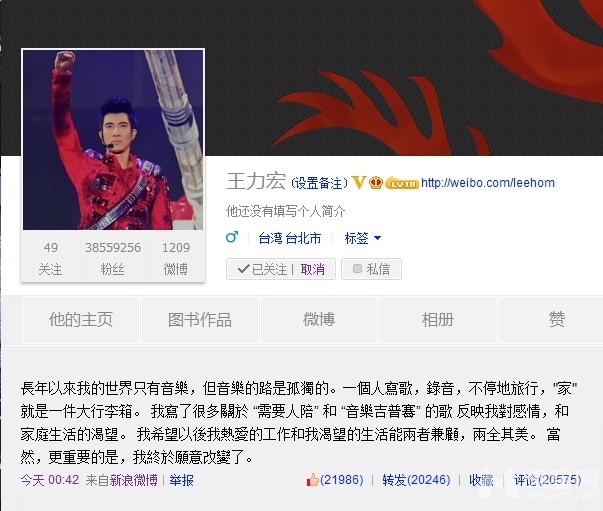Click the 收藏 favorite link
The image size is (603, 511).
481,480
